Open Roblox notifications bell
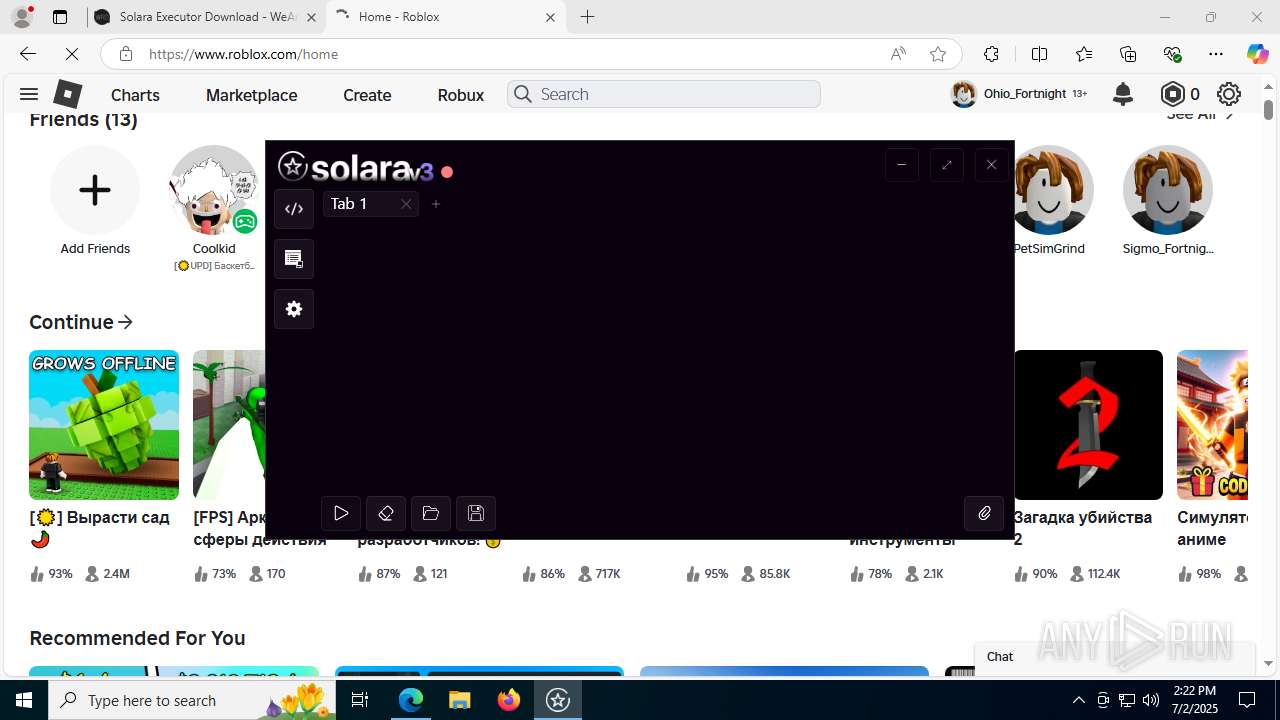This screenshot has width=1280, height=720. click(x=1123, y=94)
